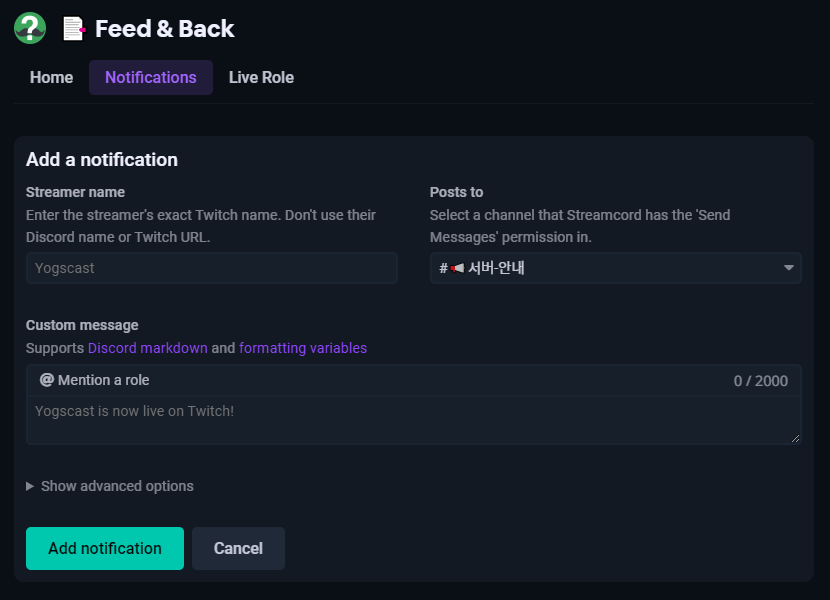Open the Posts to channel dropdown
The width and height of the screenshot is (830, 600).
click(x=615, y=267)
